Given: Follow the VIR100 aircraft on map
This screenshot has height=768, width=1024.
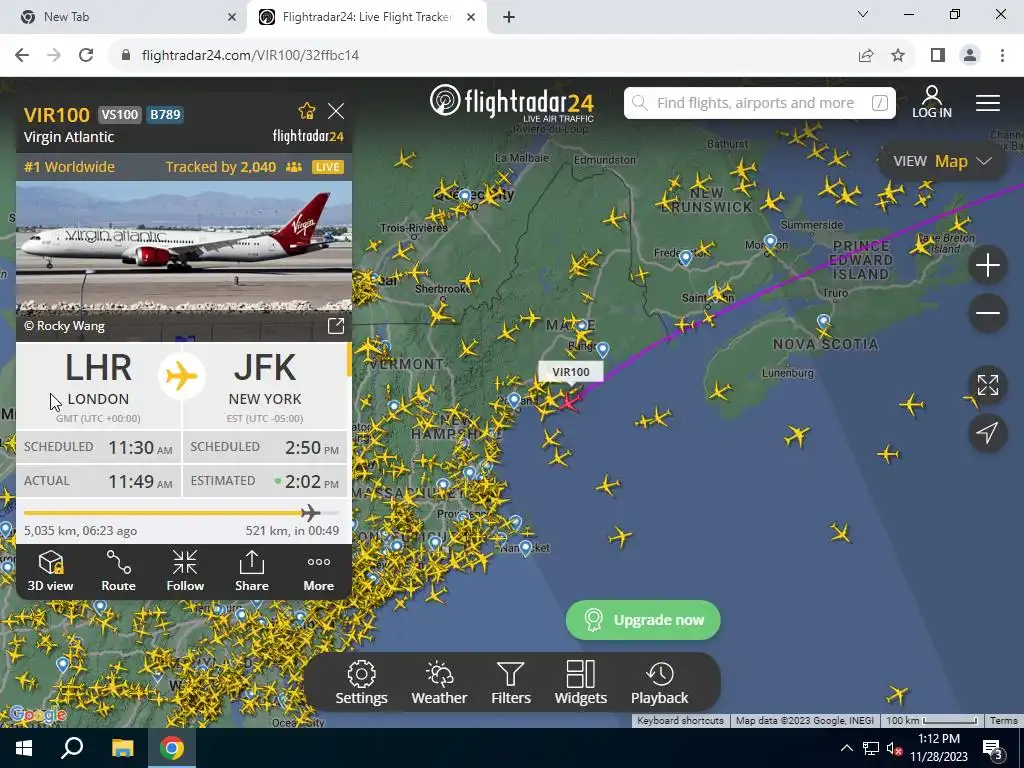Looking at the screenshot, I should pos(185,571).
